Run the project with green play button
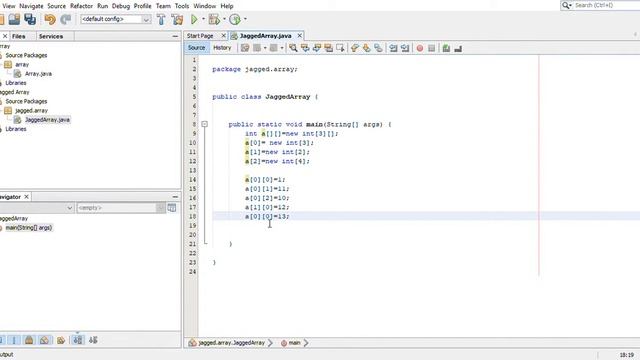The height and width of the screenshot is (360, 640). click(194, 19)
